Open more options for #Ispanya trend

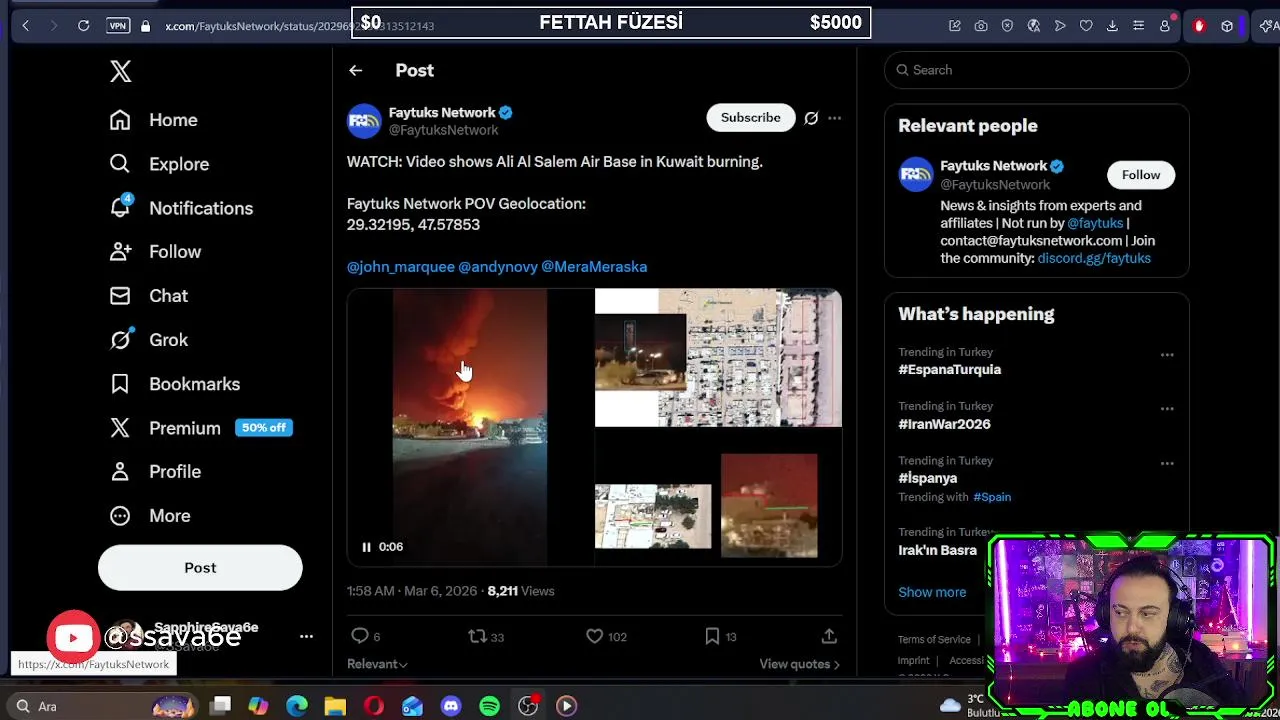click(x=1167, y=464)
